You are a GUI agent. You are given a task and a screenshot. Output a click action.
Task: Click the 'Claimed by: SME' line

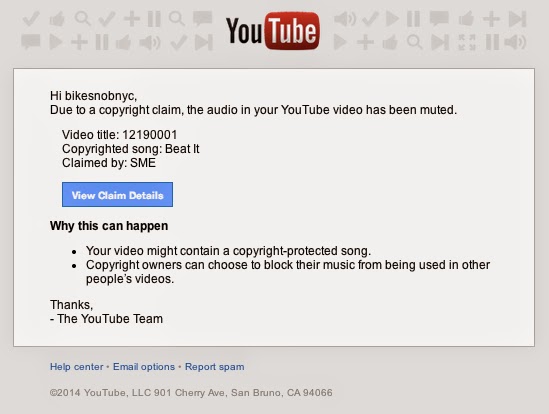[x=109, y=163]
